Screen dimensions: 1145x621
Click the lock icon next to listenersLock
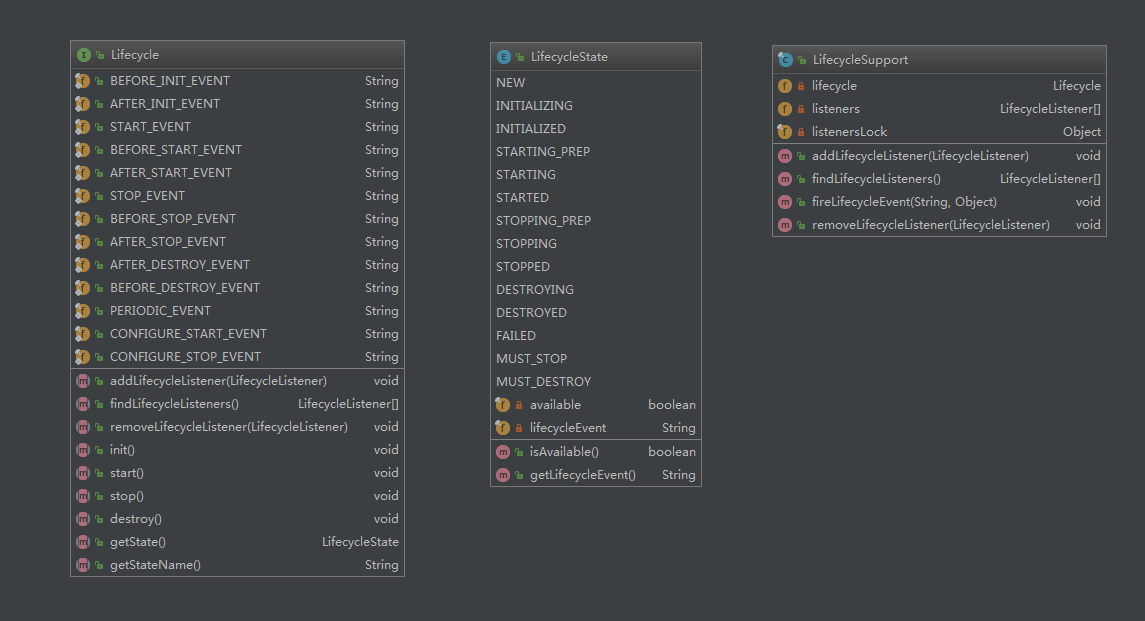coord(800,132)
